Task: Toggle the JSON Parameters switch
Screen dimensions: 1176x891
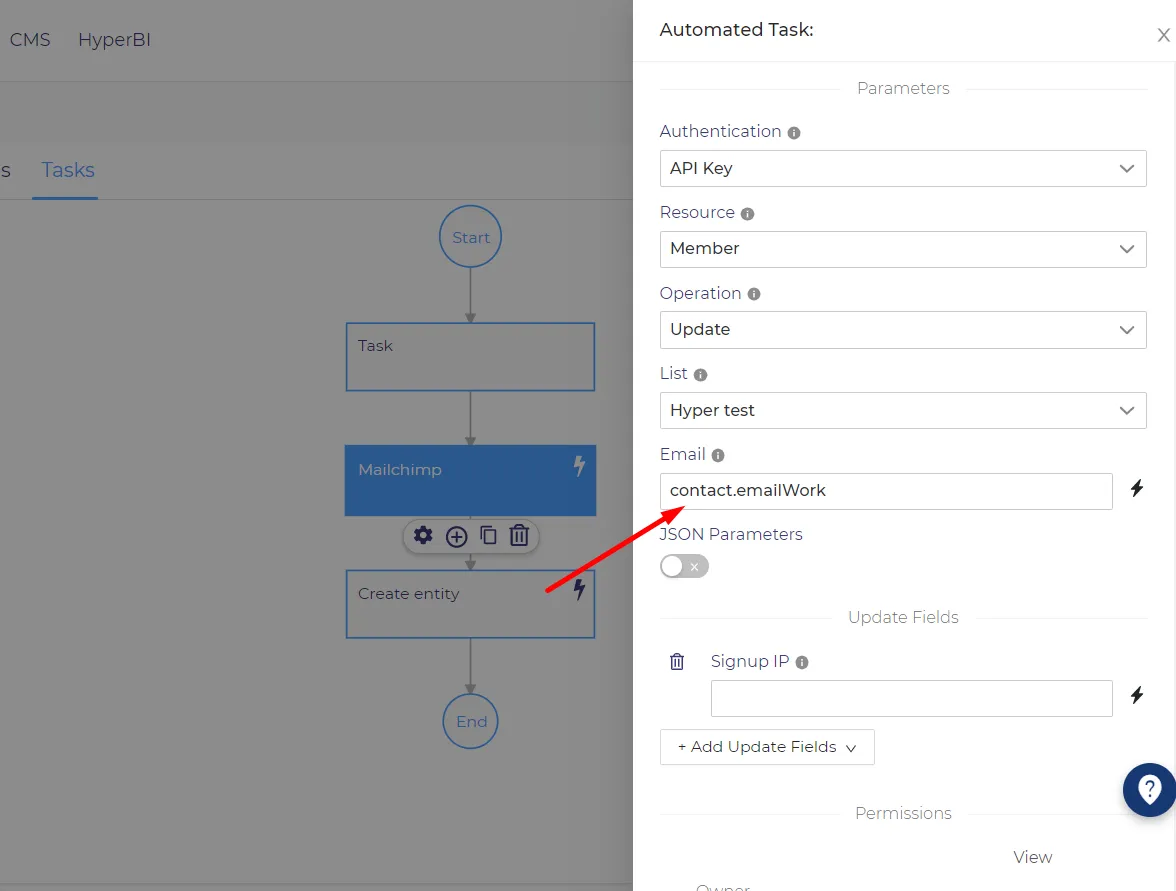Action: click(x=684, y=566)
